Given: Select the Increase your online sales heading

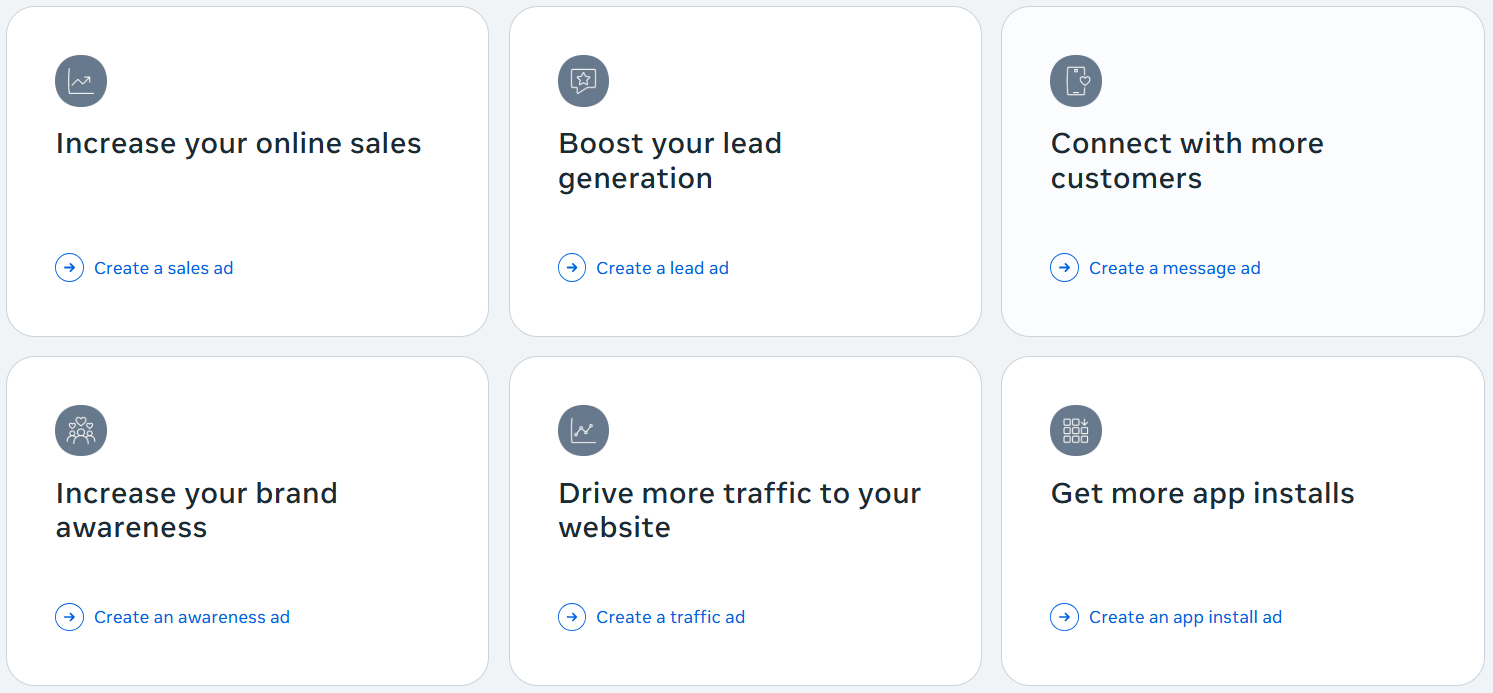Looking at the screenshot, I should point(239,144).
